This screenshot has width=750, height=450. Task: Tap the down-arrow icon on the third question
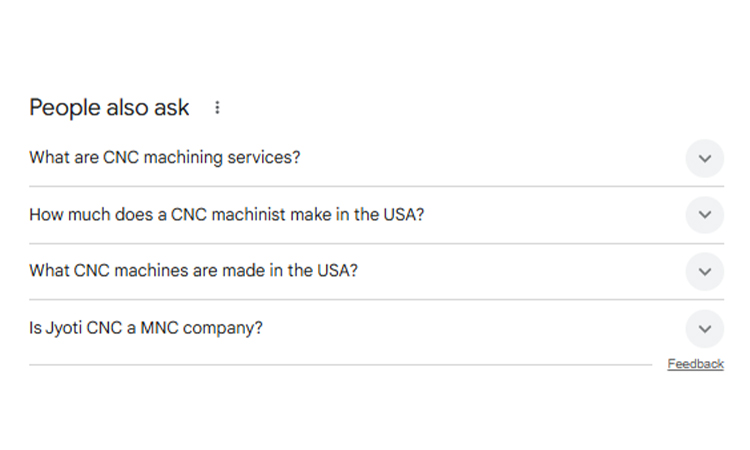pyautogui.click(x=704, y=271)
